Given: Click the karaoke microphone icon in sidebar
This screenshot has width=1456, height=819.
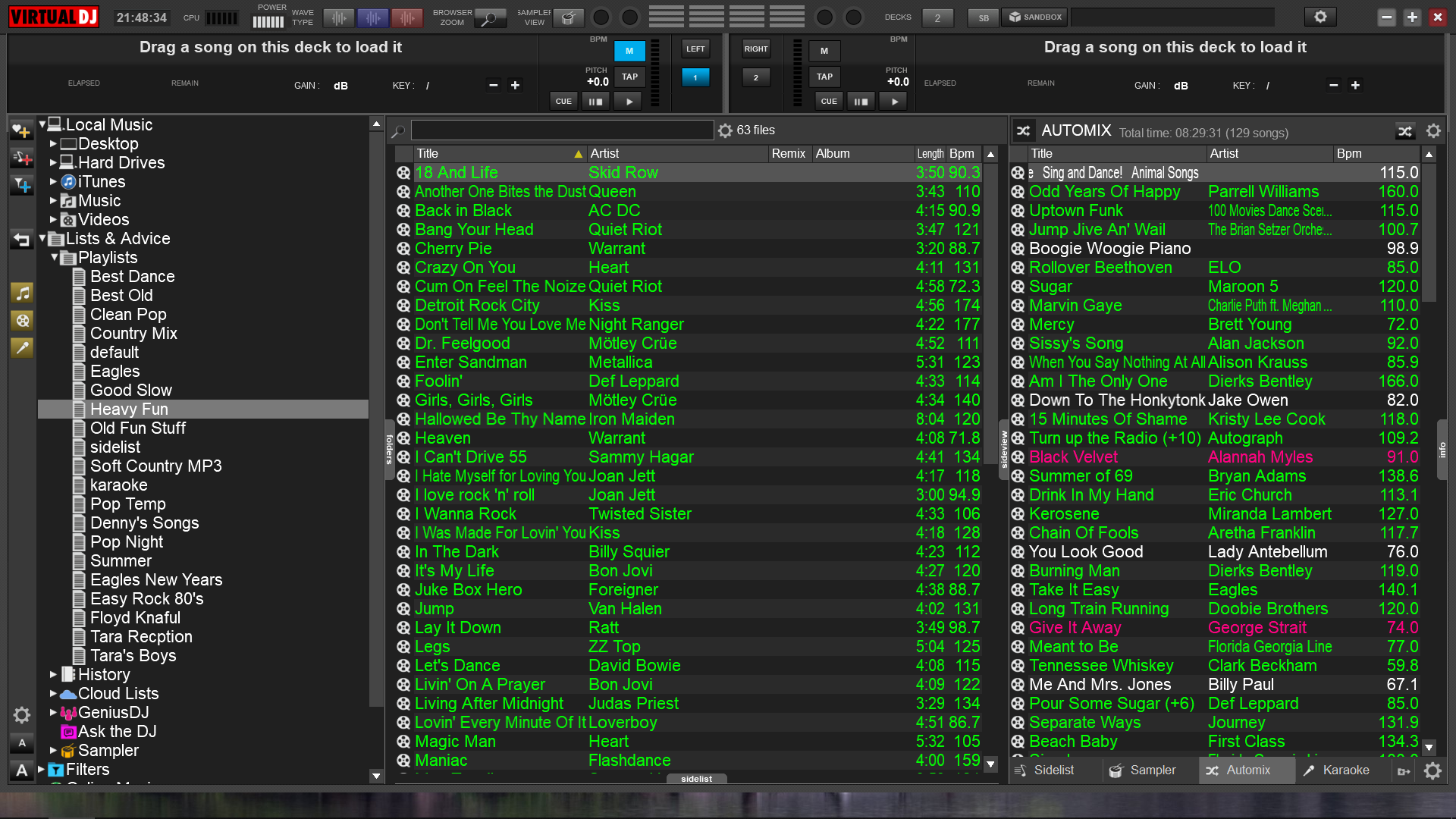Looking at the screenshot, I should (x=22, y=347).
